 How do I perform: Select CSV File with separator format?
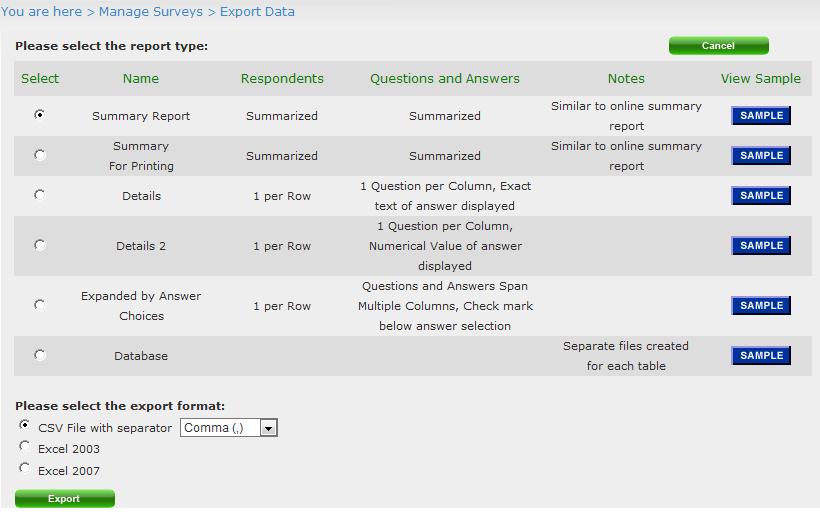pos(24,425)
